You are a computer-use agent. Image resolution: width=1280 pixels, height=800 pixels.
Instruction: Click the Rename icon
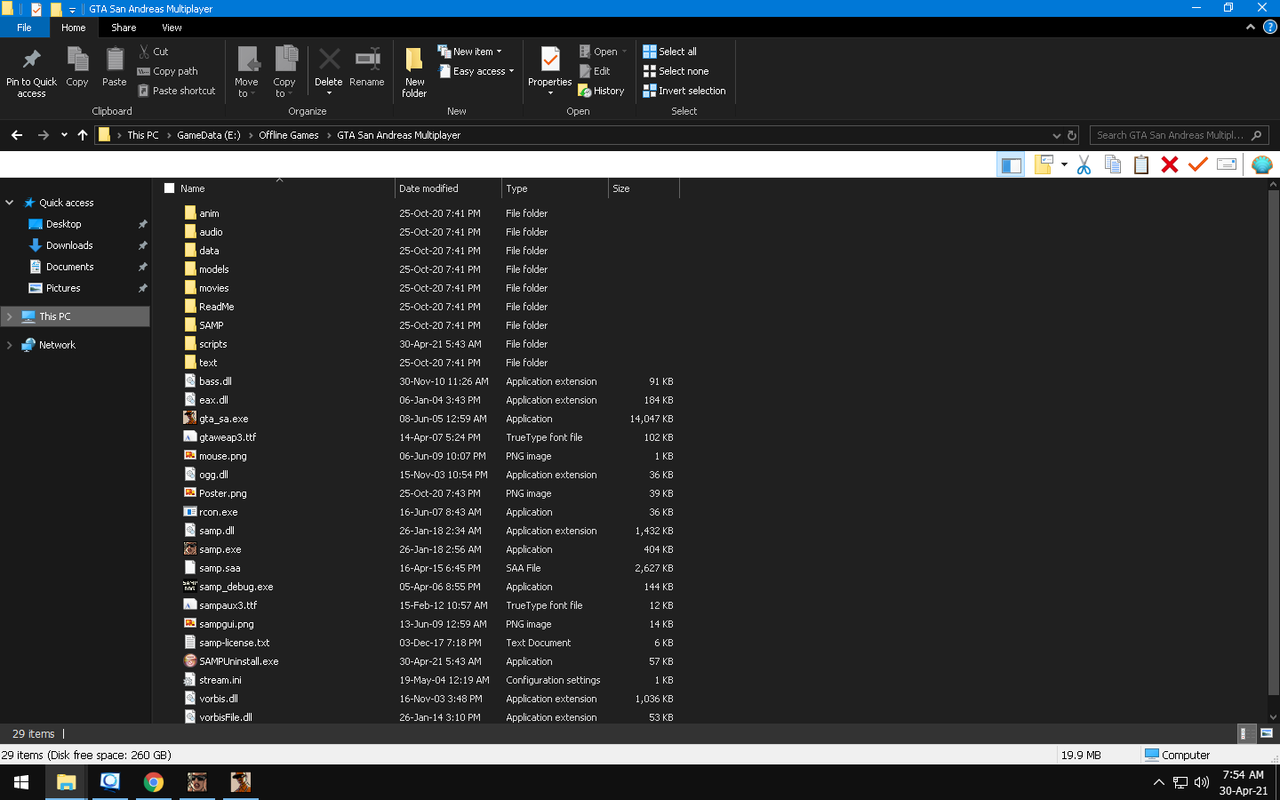367,59
